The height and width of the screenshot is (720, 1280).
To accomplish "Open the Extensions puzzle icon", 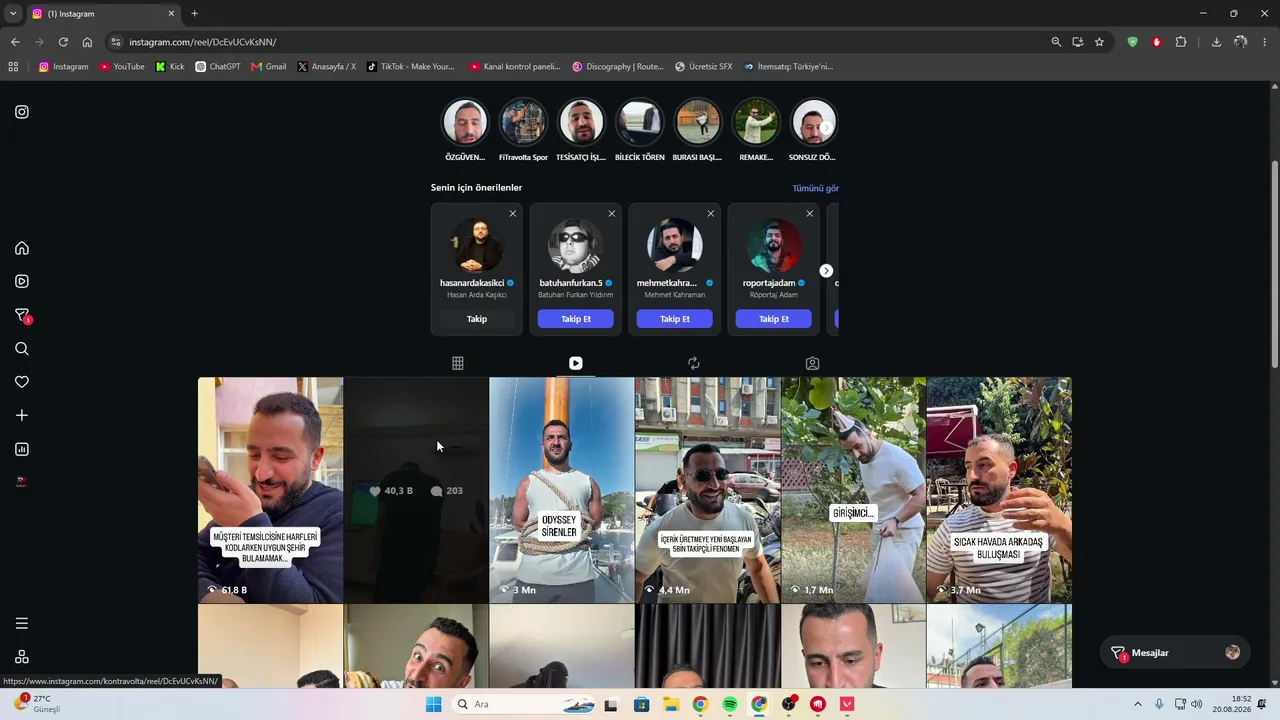I will click(1181, 42).
